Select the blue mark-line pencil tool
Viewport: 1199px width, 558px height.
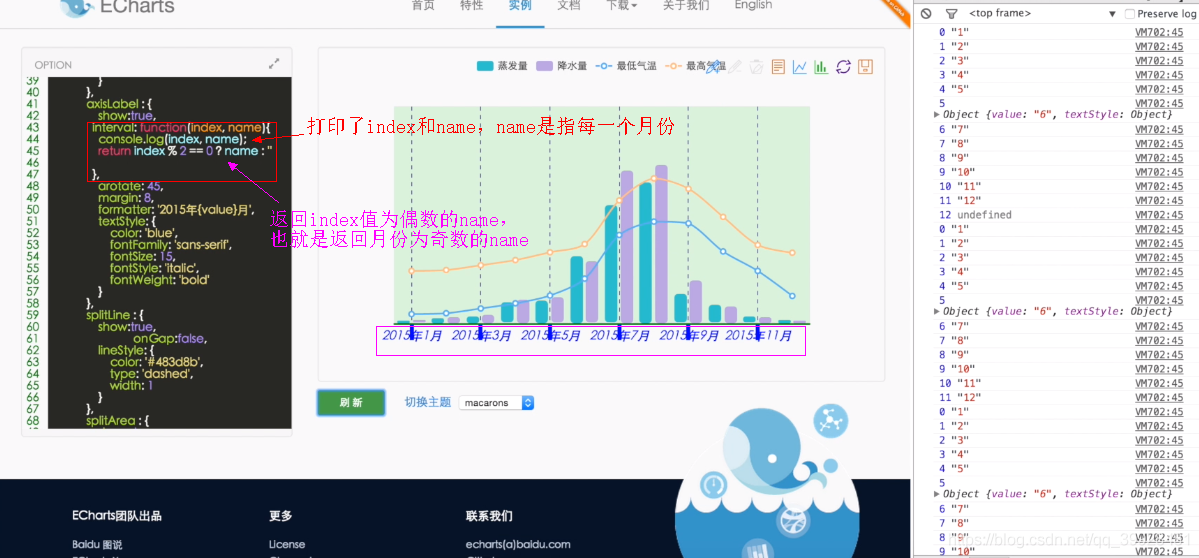(713, 67)
